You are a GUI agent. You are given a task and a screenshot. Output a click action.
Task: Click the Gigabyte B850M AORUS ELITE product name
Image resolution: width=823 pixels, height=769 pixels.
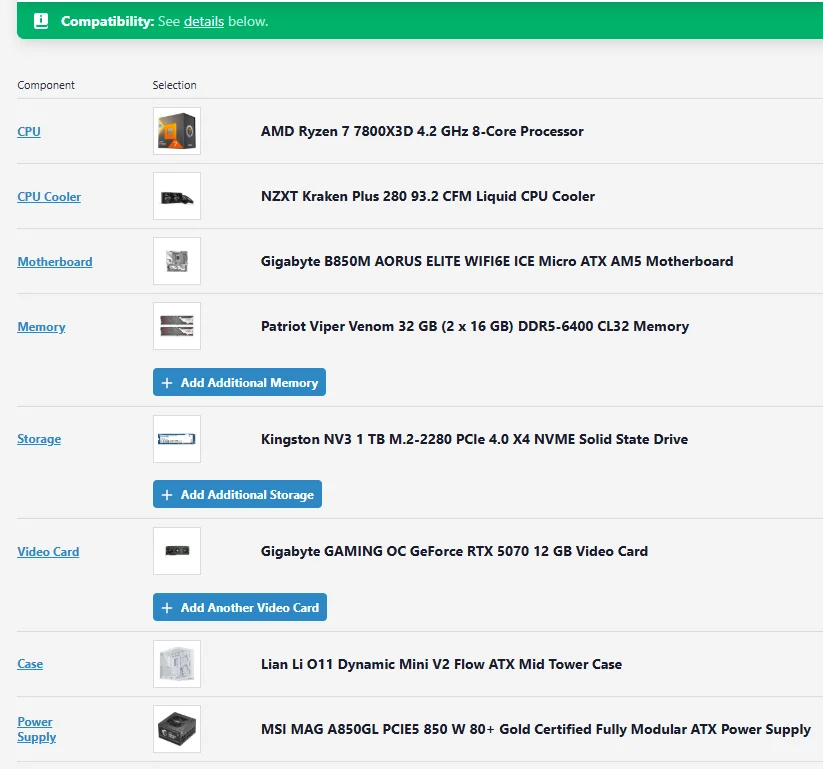(497, 261)
